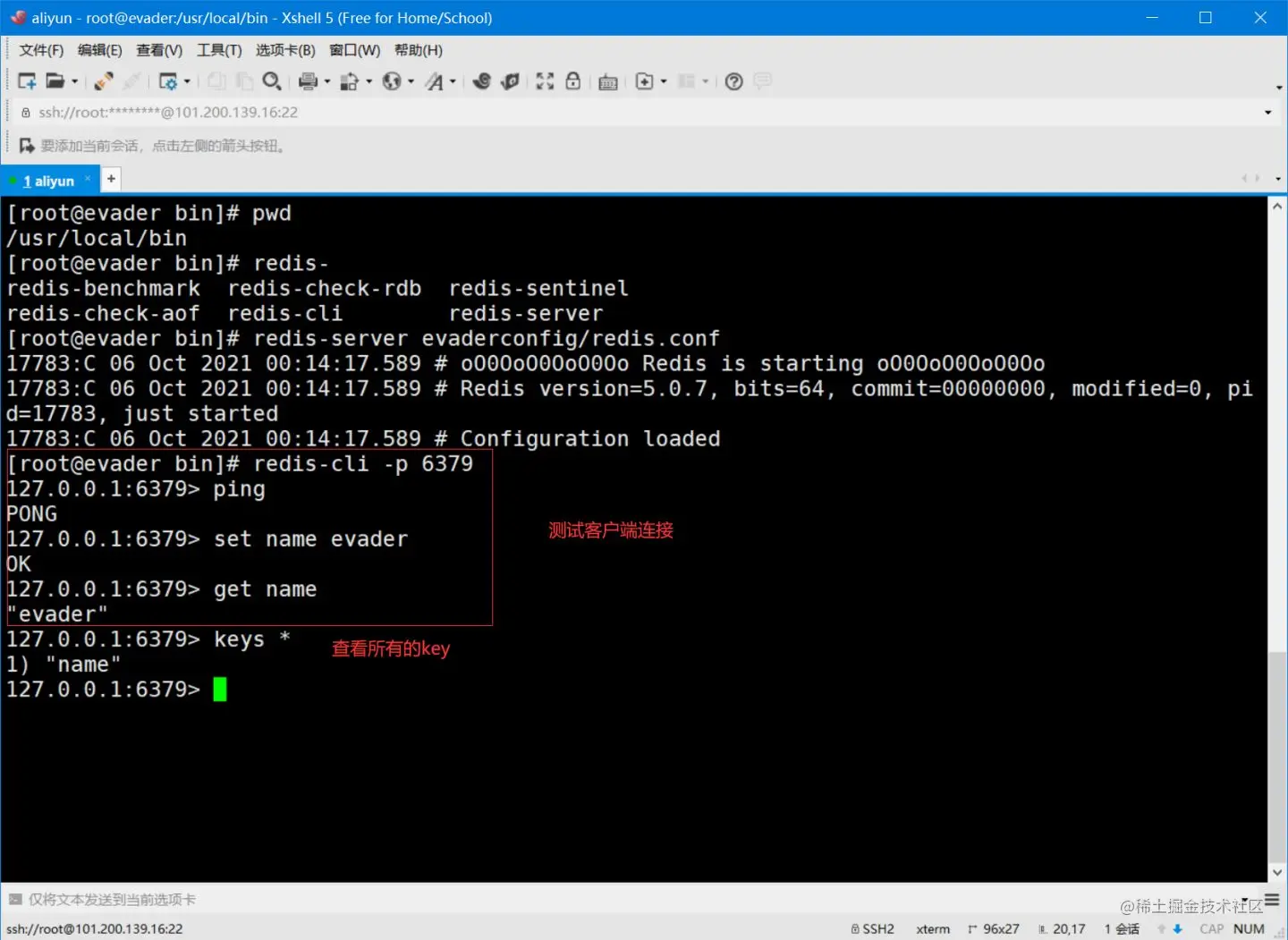
Task: Click the Find magnifier icon
Action: (272, 81)
